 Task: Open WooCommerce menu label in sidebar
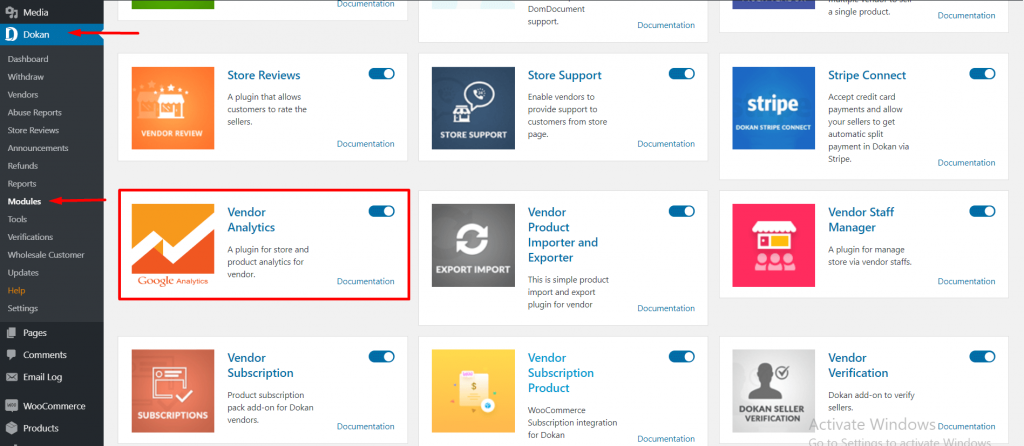pyautogui.click(x=54, y=406)
